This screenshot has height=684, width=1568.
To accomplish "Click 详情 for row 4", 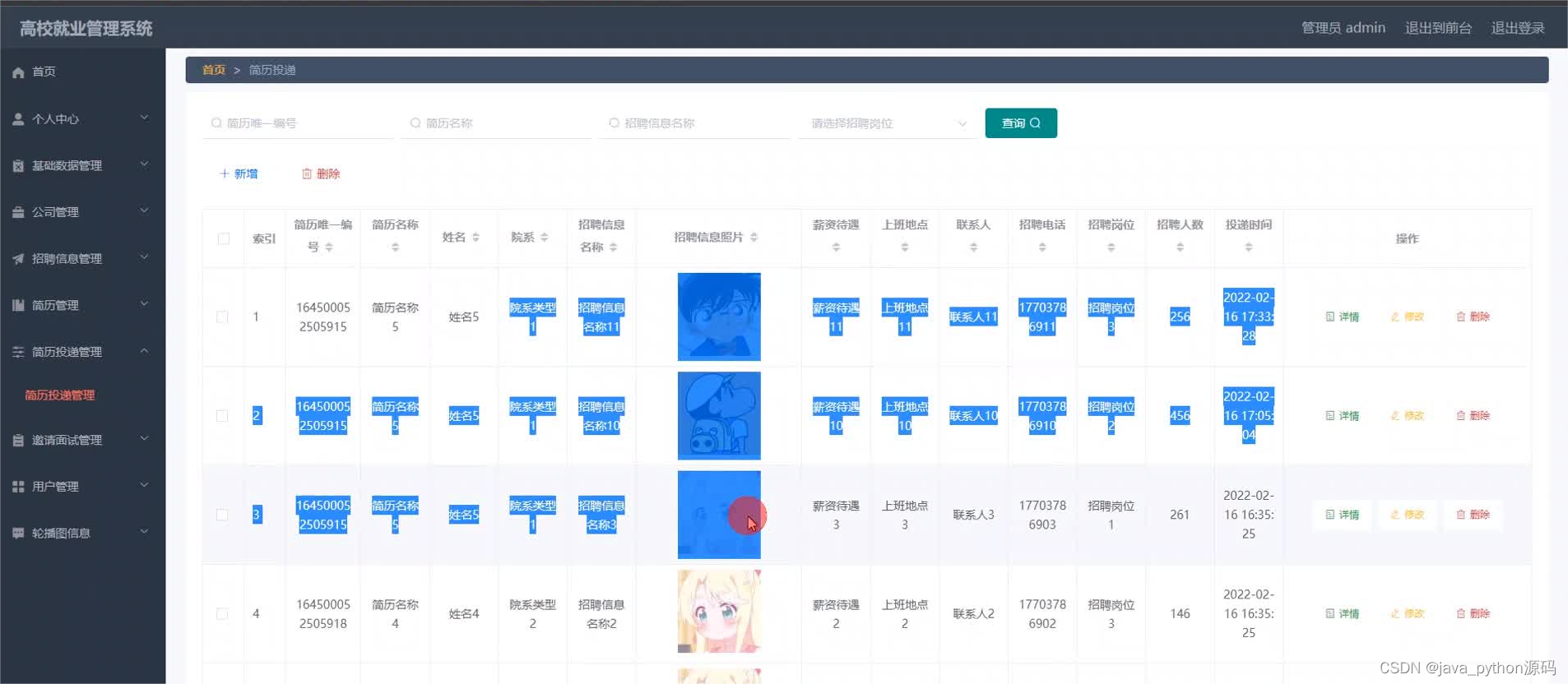I will [x=1342, y=613].
